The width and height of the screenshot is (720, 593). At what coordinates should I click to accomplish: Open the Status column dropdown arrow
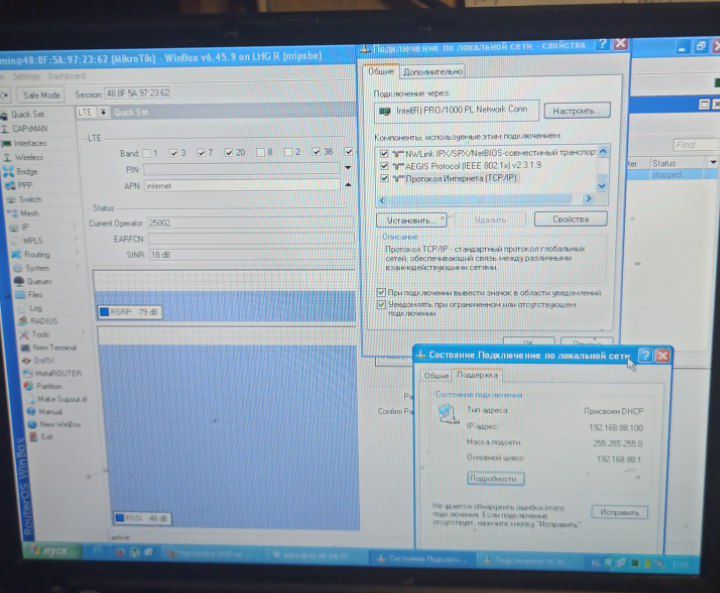(713, 162)
